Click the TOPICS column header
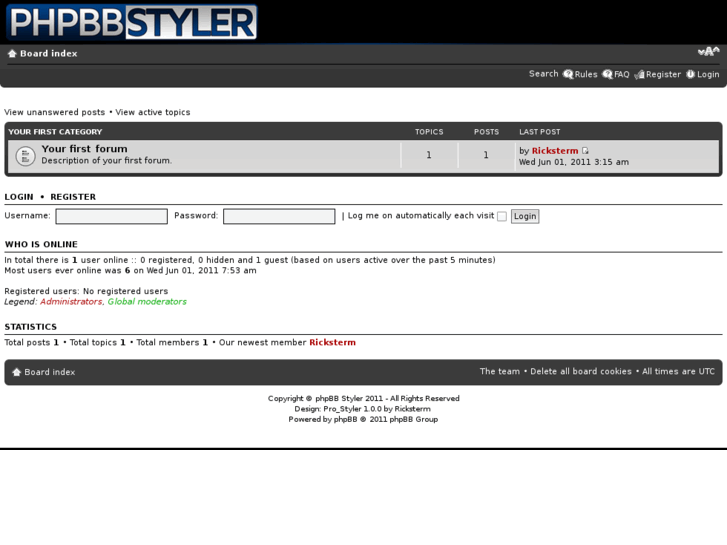This screenshot has width=727, height=545. click(x=429, y=132)
